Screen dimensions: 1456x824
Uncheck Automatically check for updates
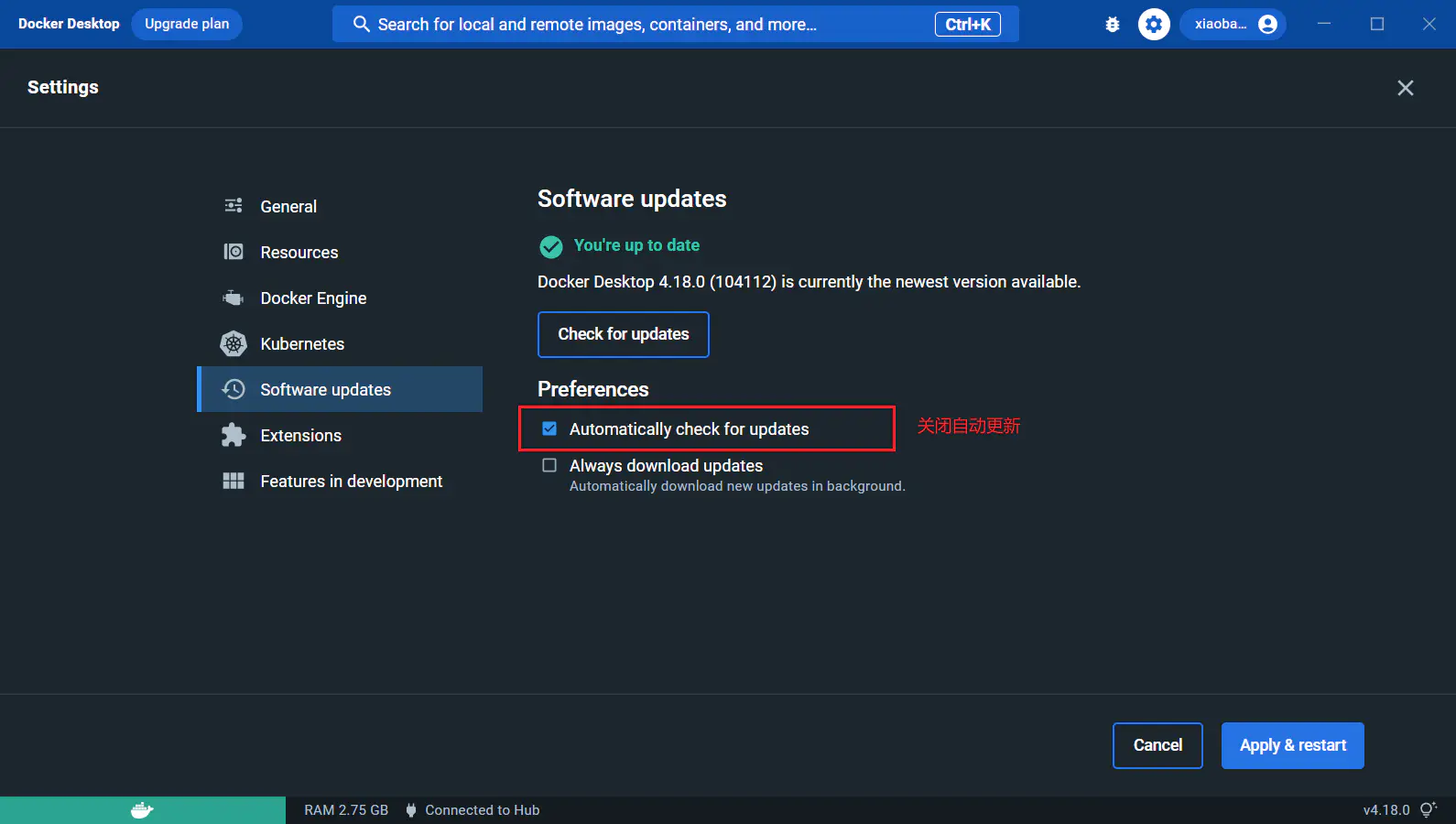click(549, 428)
